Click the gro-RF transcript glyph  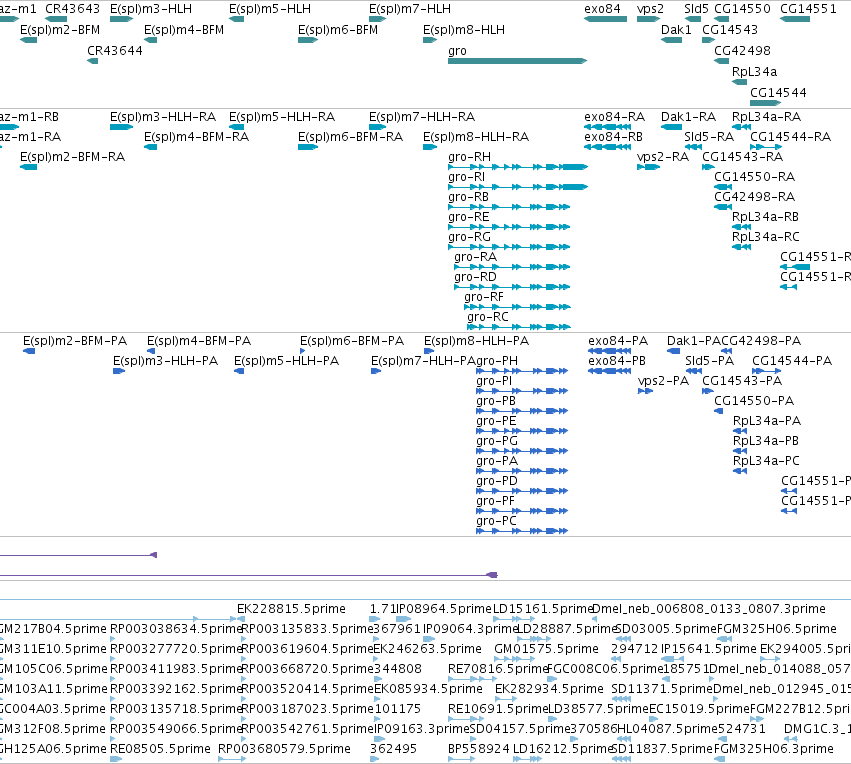pyautogui.click(x=517, y=307)
